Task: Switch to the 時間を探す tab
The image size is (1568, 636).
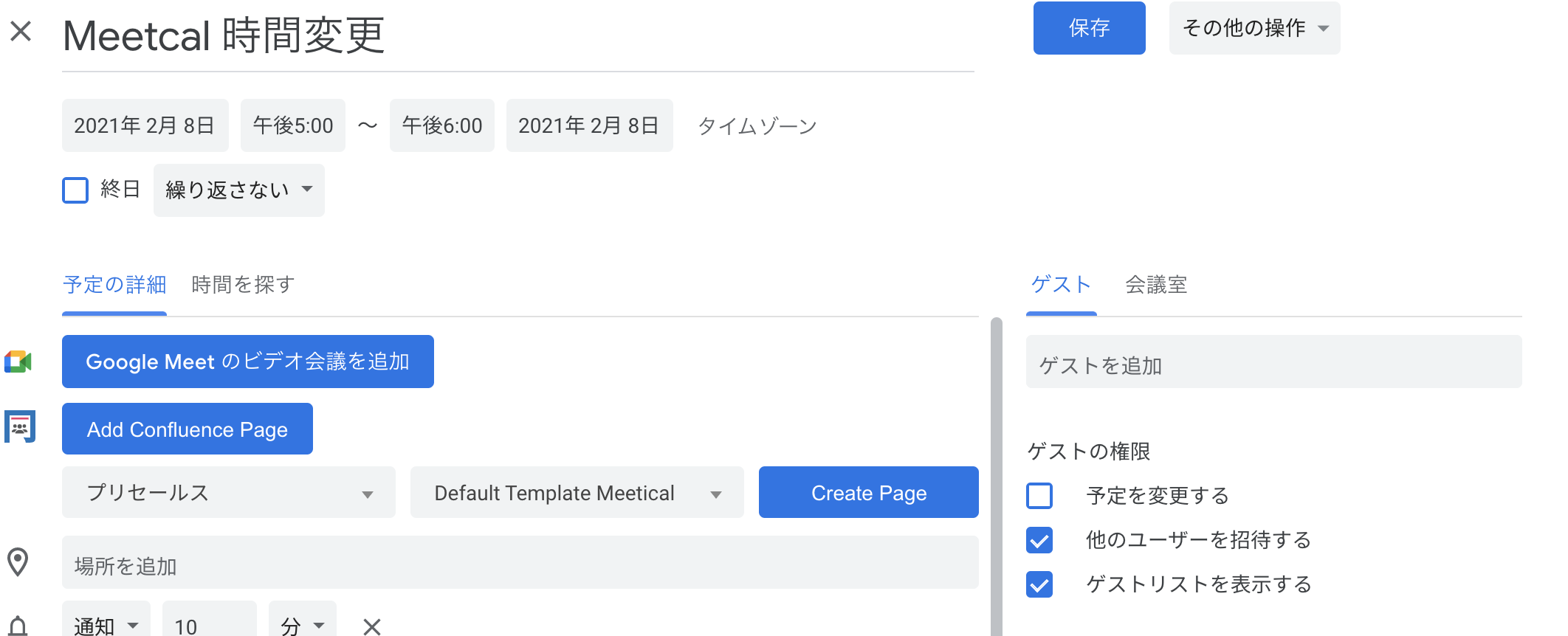Action: [243, 285]
